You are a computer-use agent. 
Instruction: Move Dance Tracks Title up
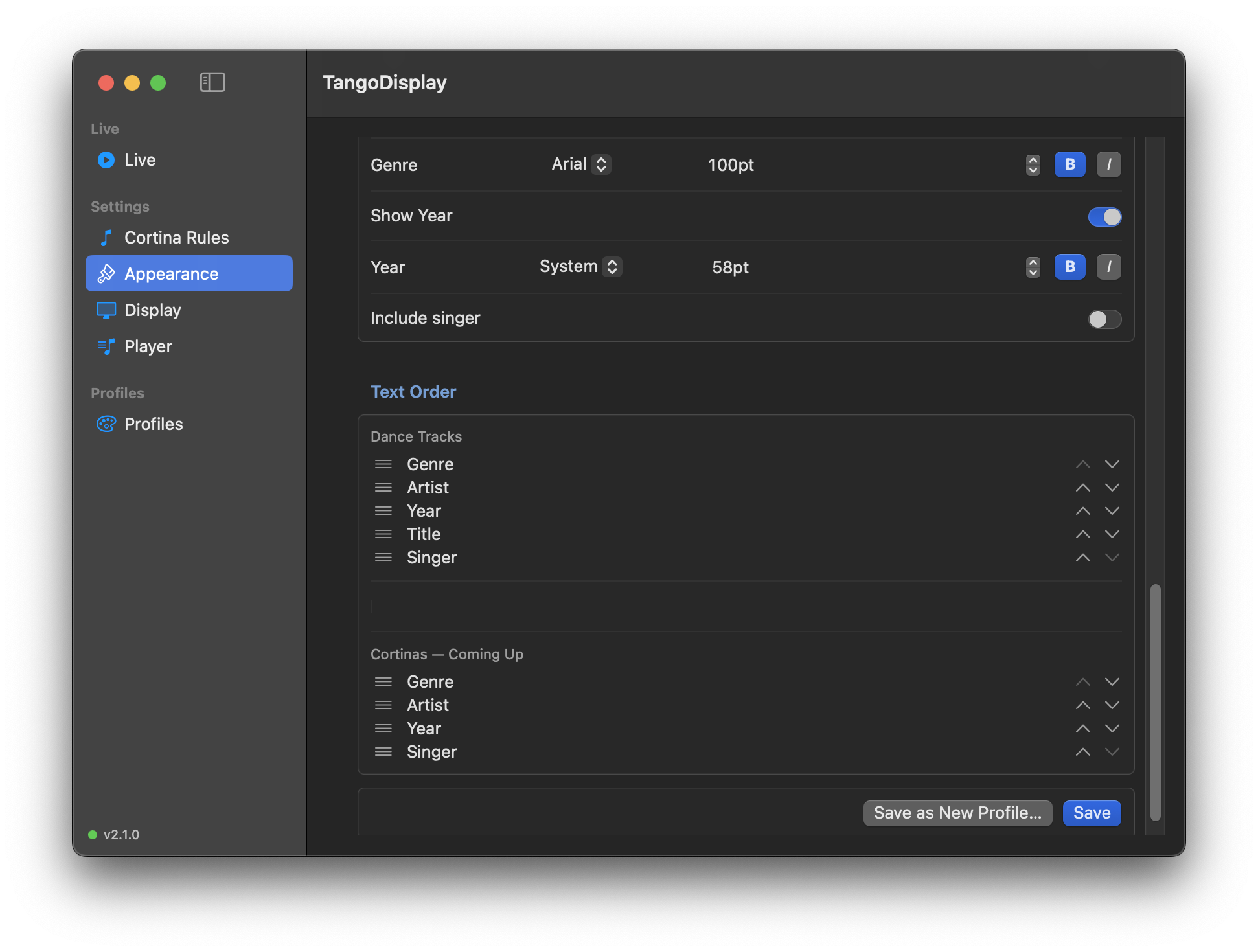[1083, 534]
